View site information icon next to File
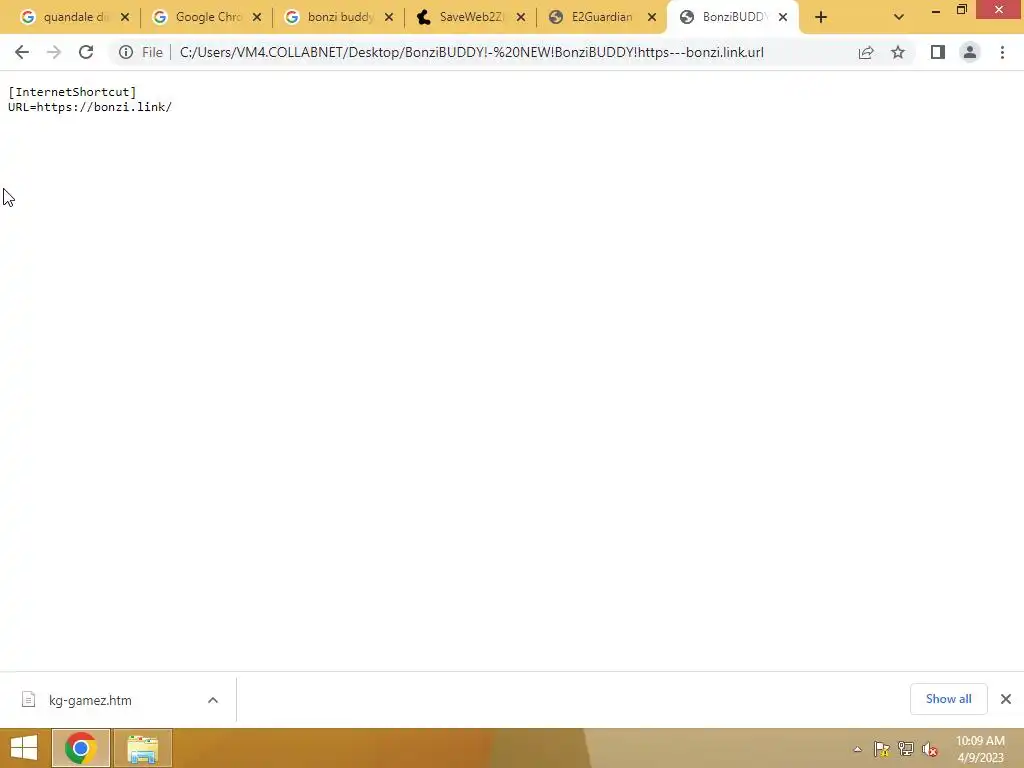 point(125,52)
